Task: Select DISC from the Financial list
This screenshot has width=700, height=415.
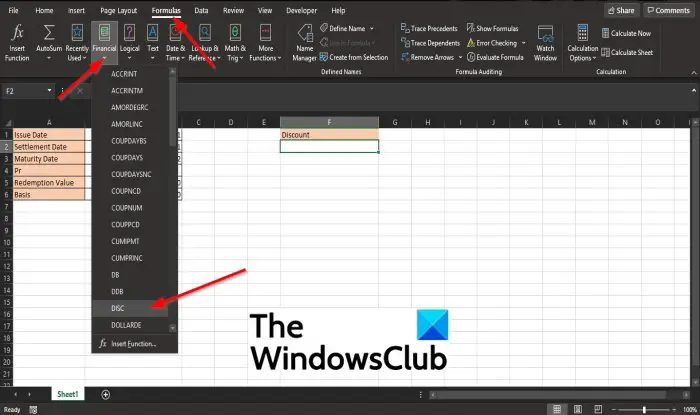Action: click(130, 308)
